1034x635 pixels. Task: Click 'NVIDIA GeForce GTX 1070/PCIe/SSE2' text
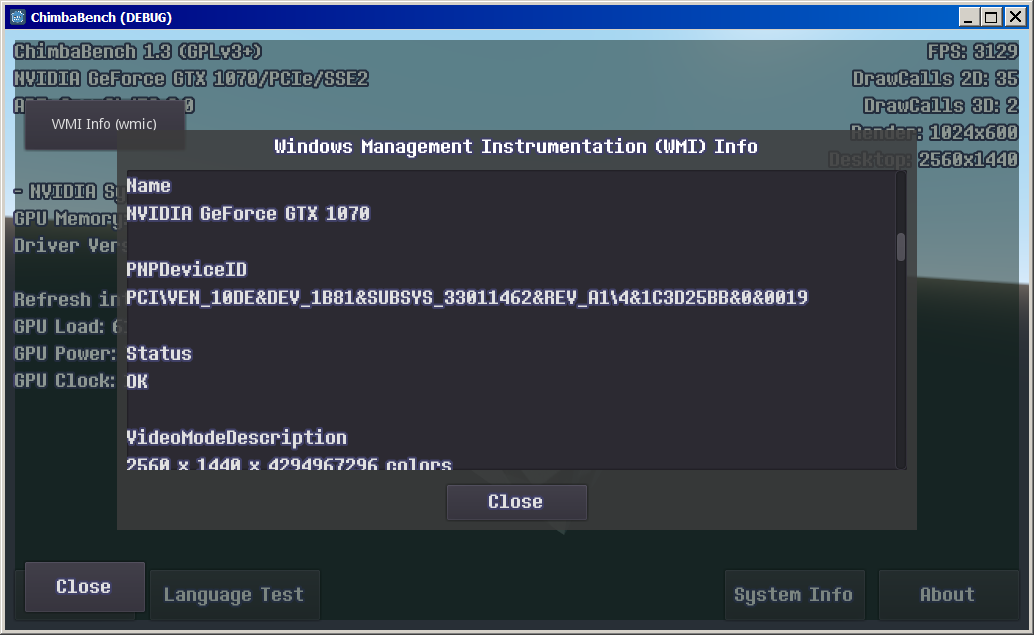(x=191, y=78)
